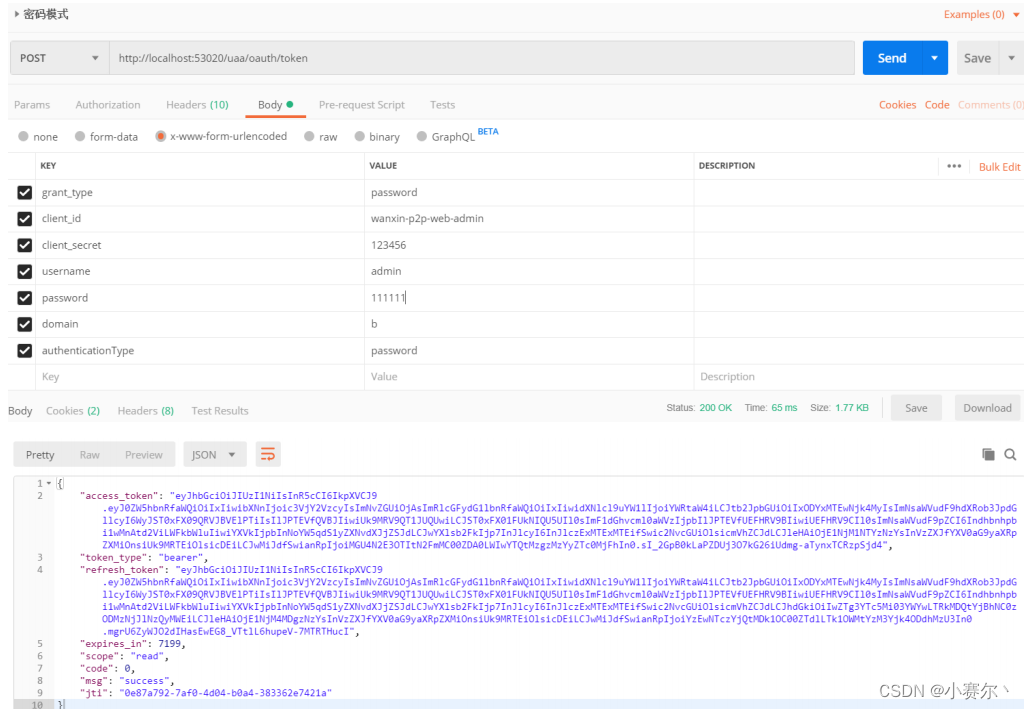Uncheck the username parameter checkbox
The height and width of the screenshot is (709, 1024).
tap(25, 271)
